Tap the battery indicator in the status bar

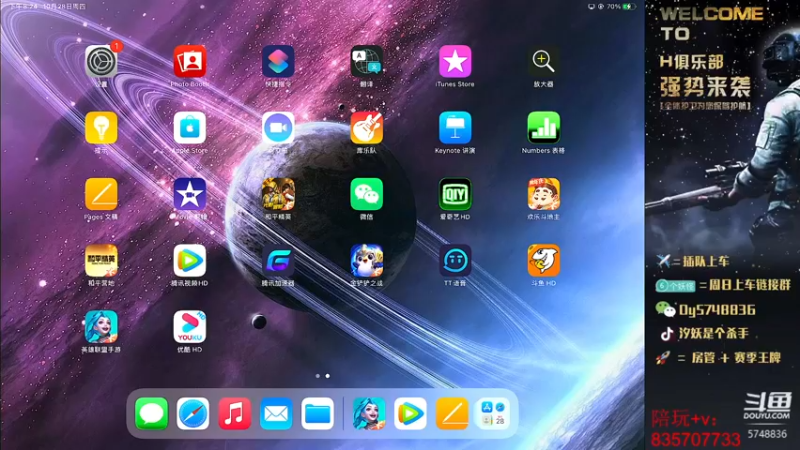(629, 7)
